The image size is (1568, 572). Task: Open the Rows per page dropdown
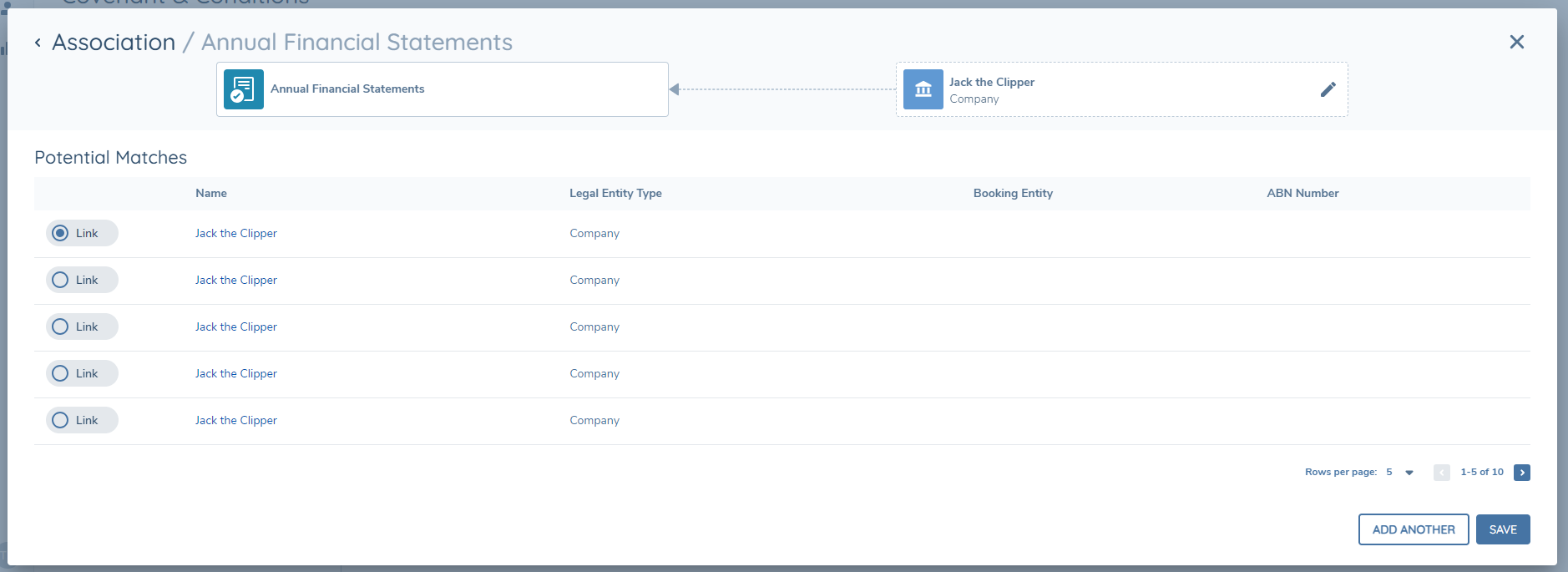click(x=1409, y=473)
